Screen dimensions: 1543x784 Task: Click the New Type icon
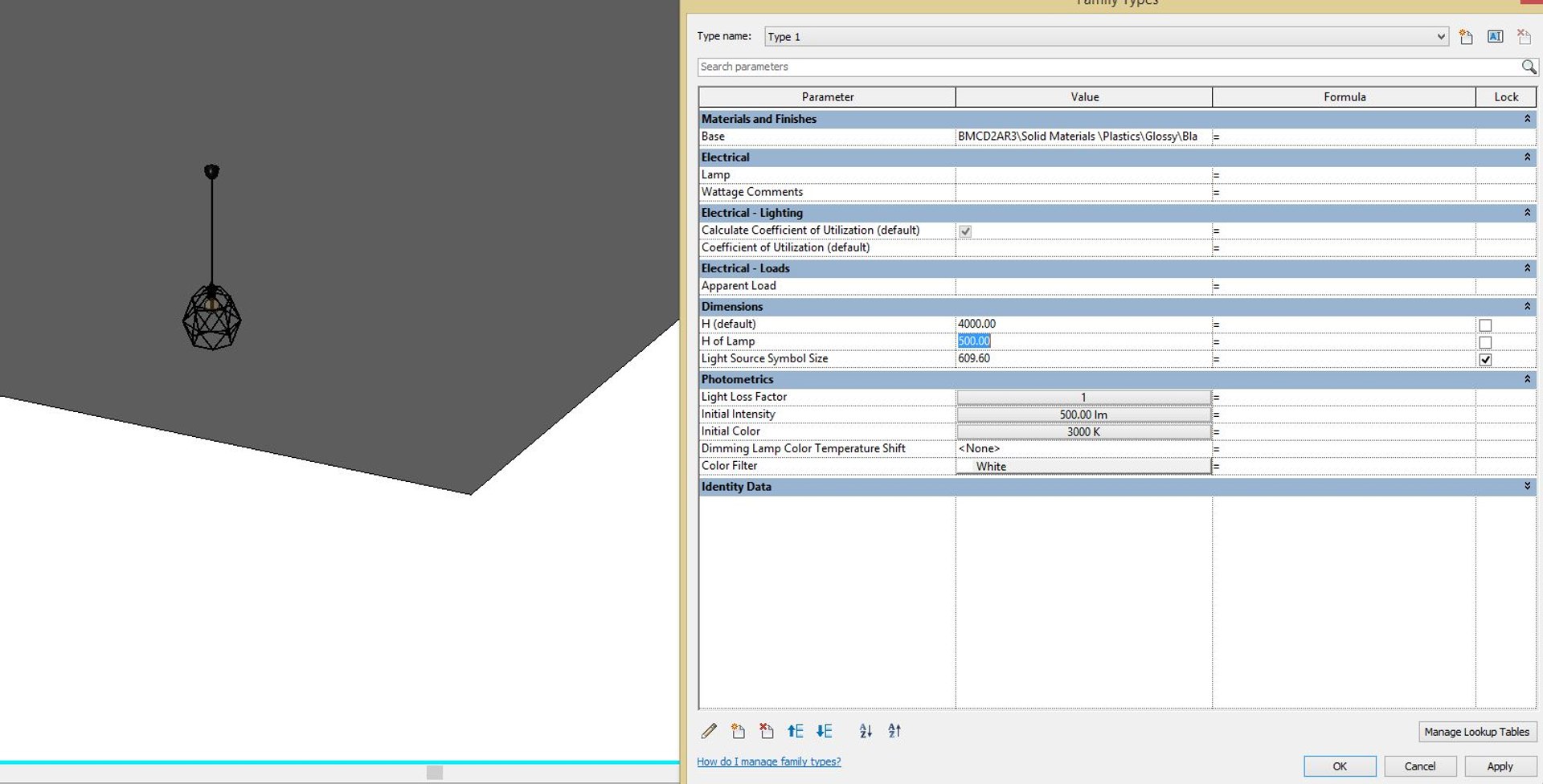pyautogui.click(x=1467, y=37)
